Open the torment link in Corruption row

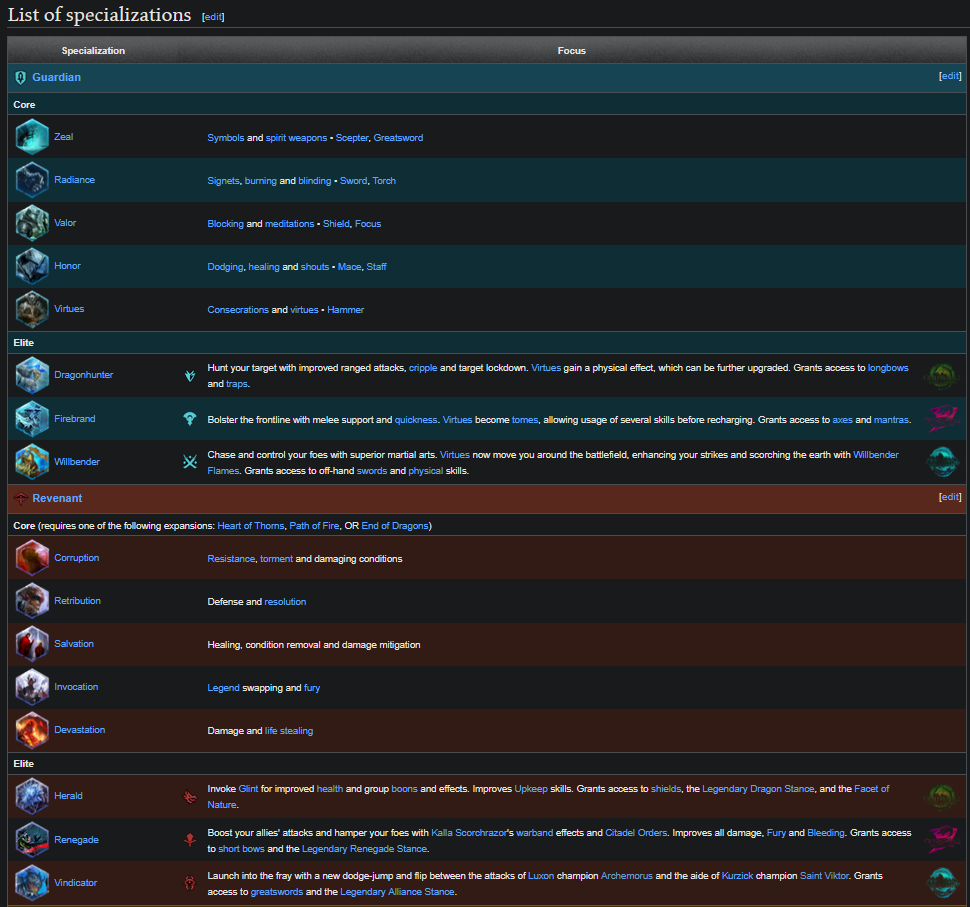[277, 559]
